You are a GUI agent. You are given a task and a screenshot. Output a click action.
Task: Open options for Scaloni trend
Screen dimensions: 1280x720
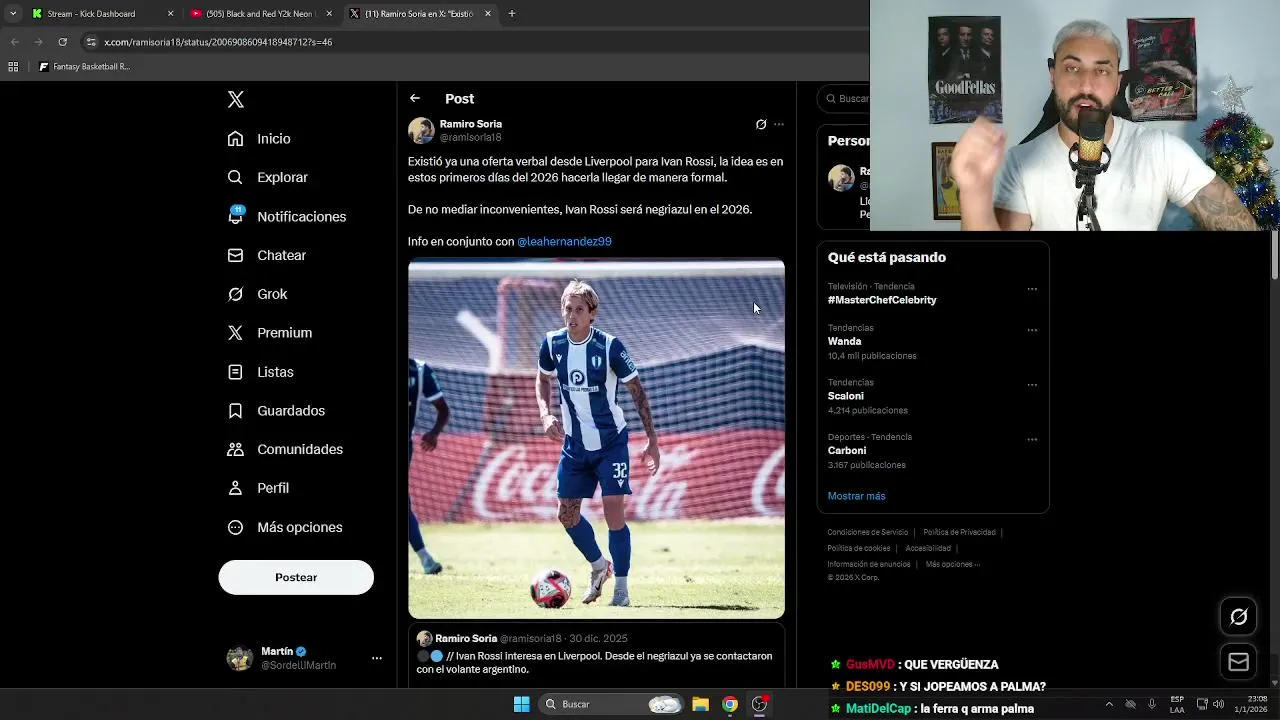1032,385
